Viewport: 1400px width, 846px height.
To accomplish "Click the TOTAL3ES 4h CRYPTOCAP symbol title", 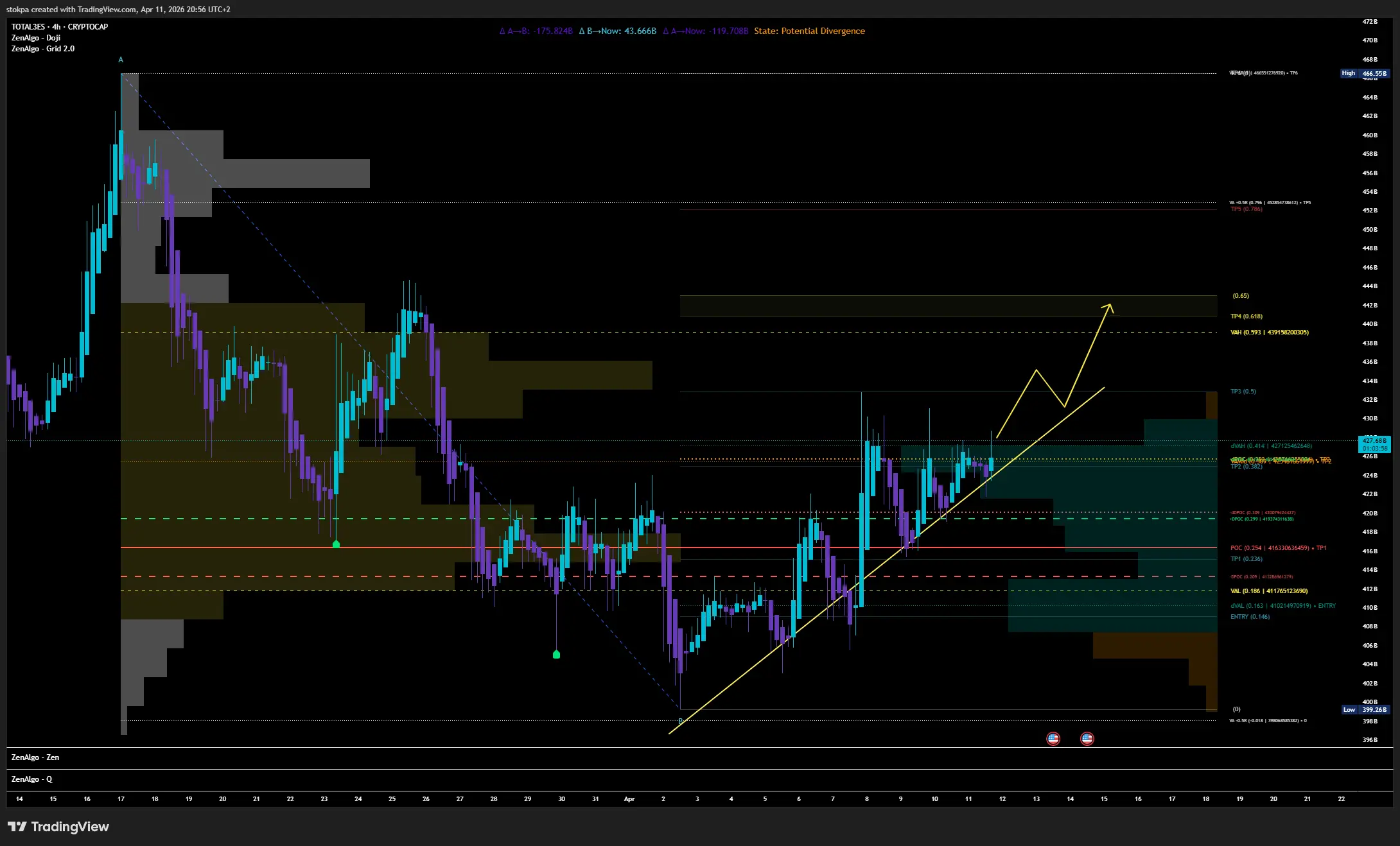I will (60, 27).
